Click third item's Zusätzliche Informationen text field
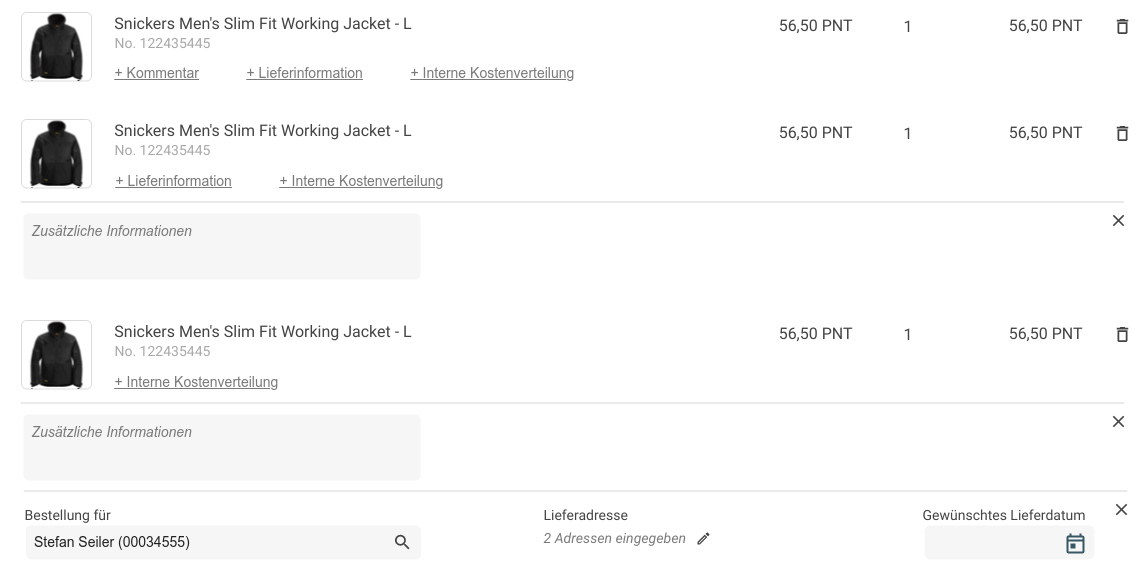Image resolution: width=1145 pixels, height=580 pixels. (x=221, y=447)
